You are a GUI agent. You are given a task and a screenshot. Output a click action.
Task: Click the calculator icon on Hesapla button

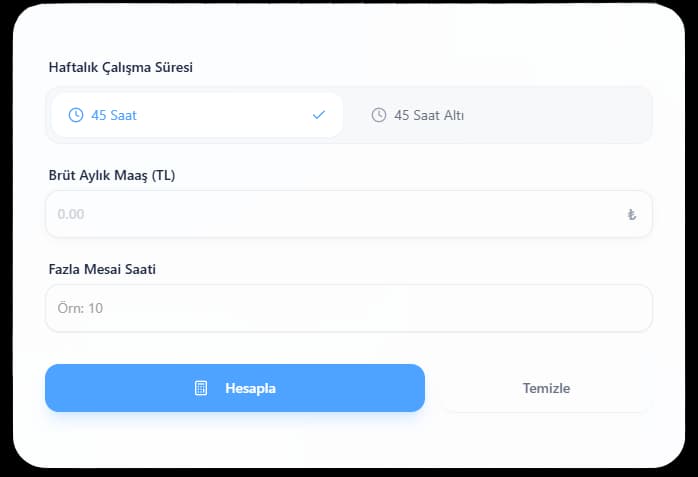pyautogui.click(x=201, y=388)
